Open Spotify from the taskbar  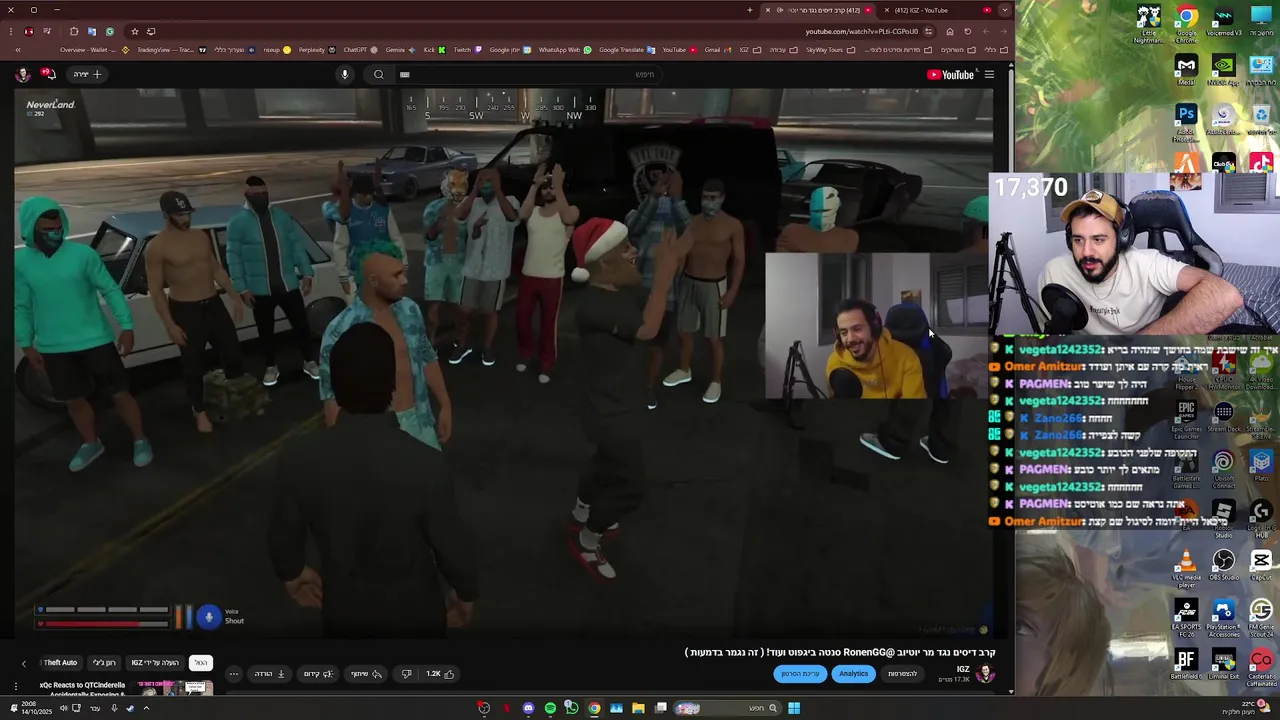pos(550,708)
